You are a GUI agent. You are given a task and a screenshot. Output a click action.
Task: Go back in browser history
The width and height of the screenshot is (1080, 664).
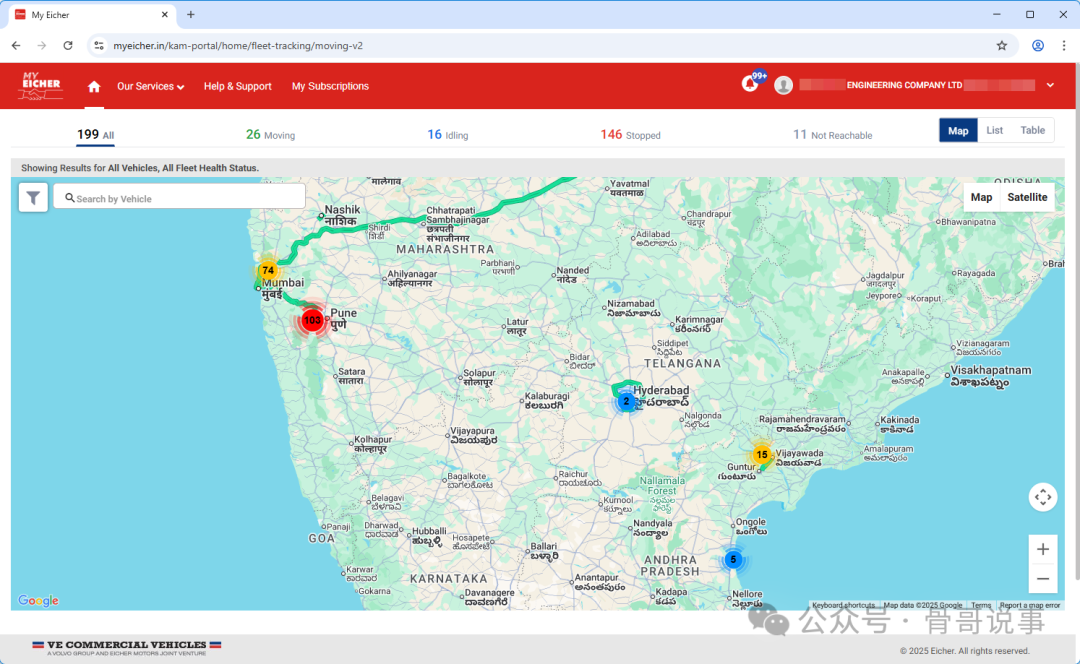click(16, 45)
